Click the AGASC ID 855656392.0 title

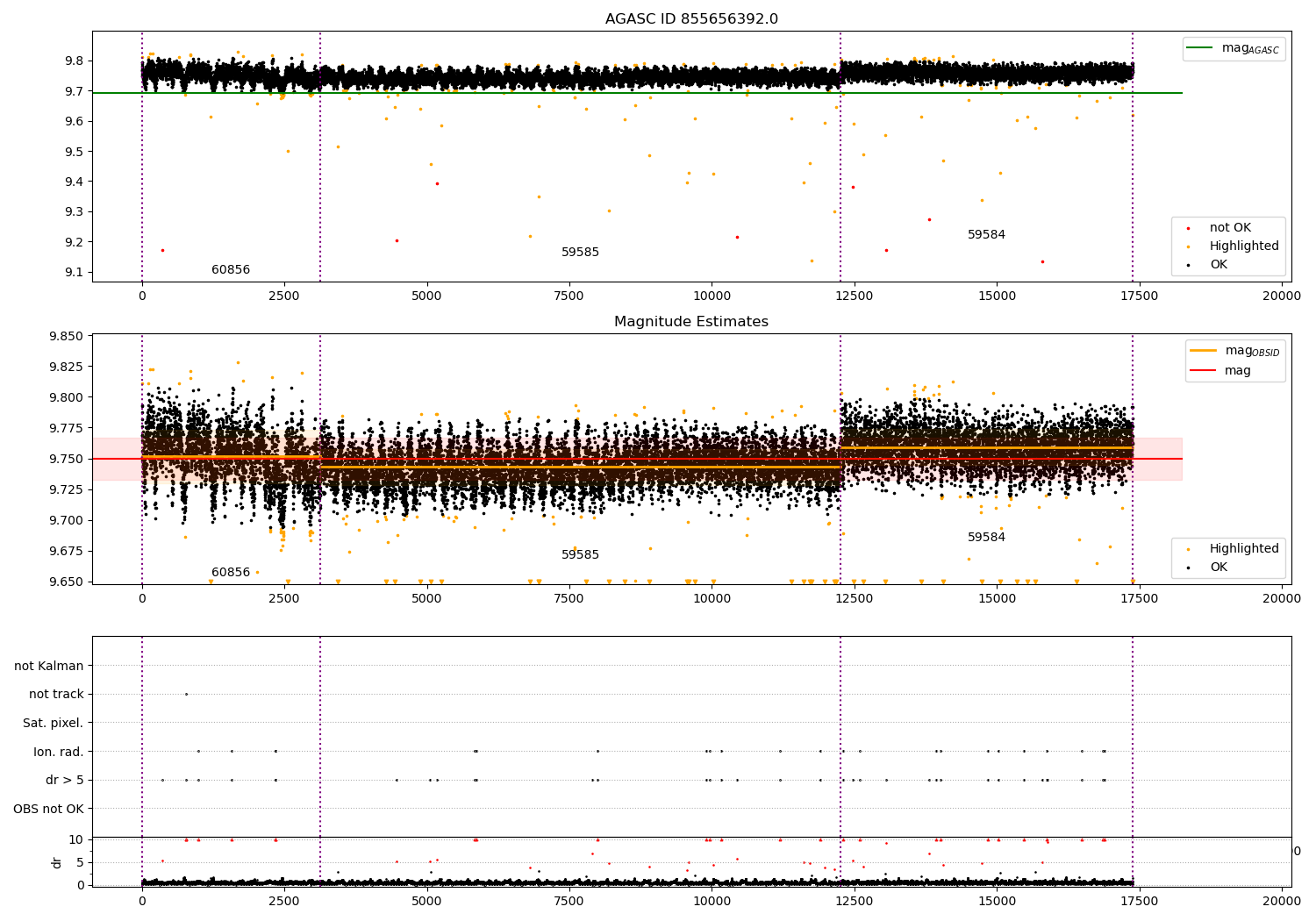[691, 19]
